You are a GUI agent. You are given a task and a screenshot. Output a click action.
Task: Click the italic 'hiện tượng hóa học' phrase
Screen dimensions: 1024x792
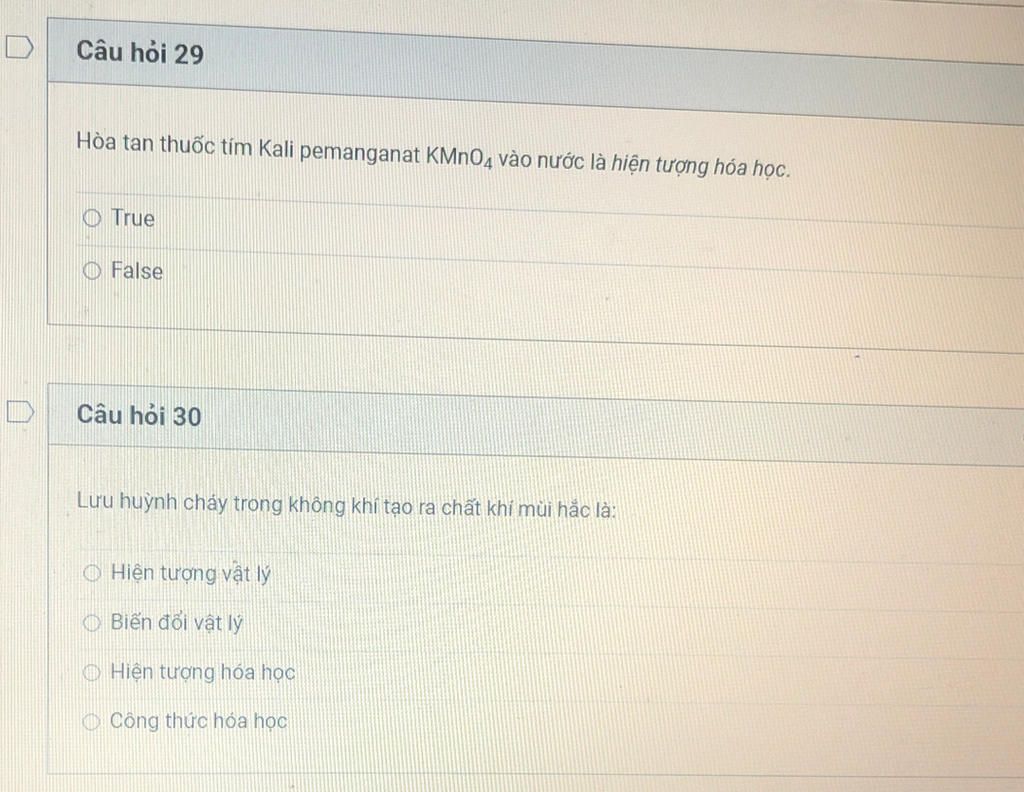[x=700, y=166]
